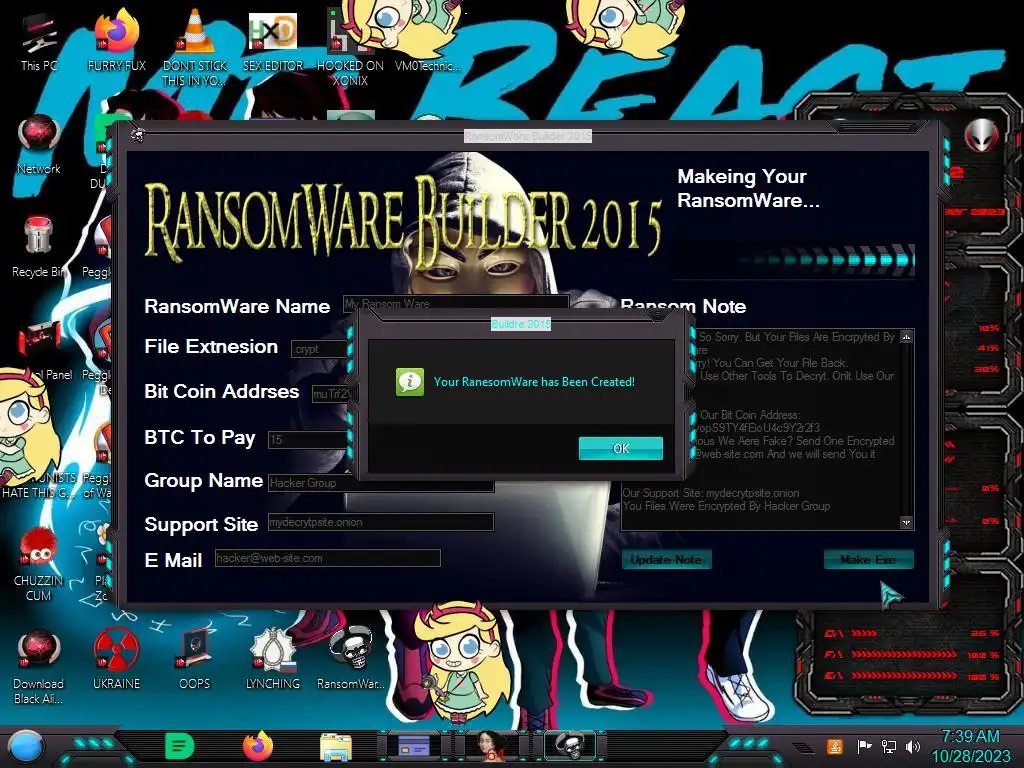Switch to the portrait-thumbnail taskbar item
Viewport: 1024px width, 768px height.
click(x=492, y=746)
